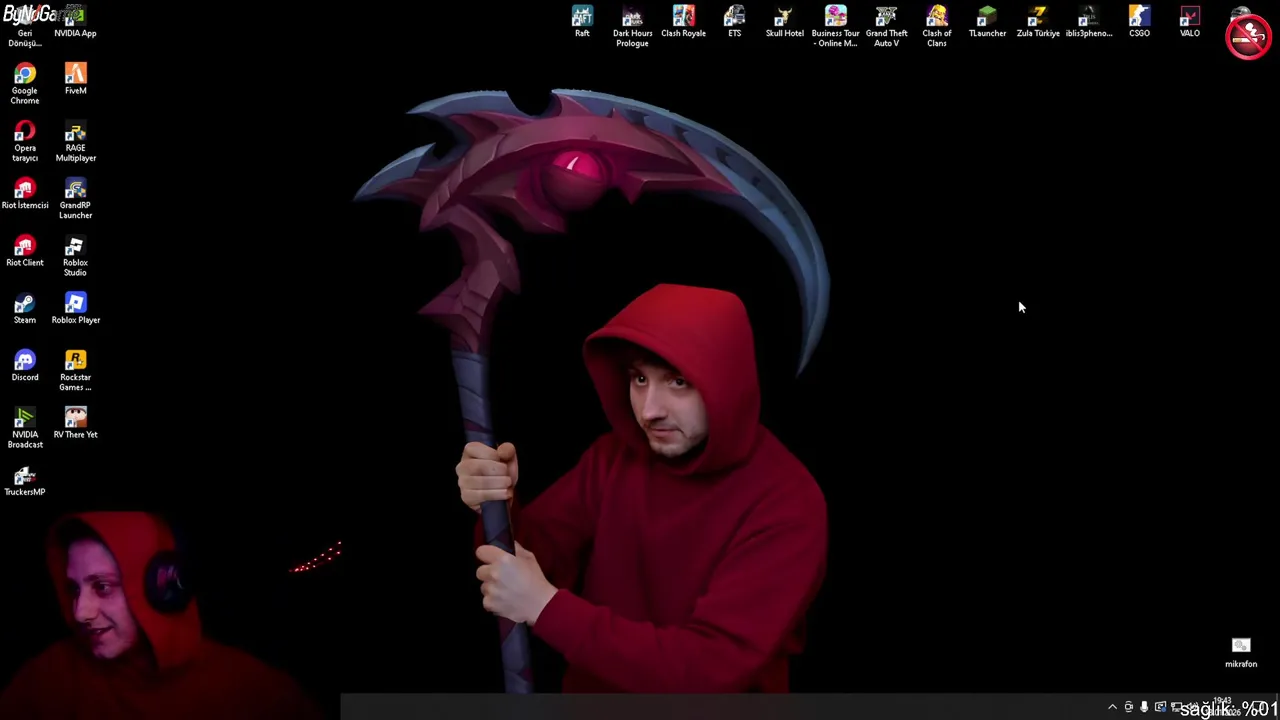This screenshot has width=1280, height=720.
Task: Select the RV There Yet icon
Action: 75,422
